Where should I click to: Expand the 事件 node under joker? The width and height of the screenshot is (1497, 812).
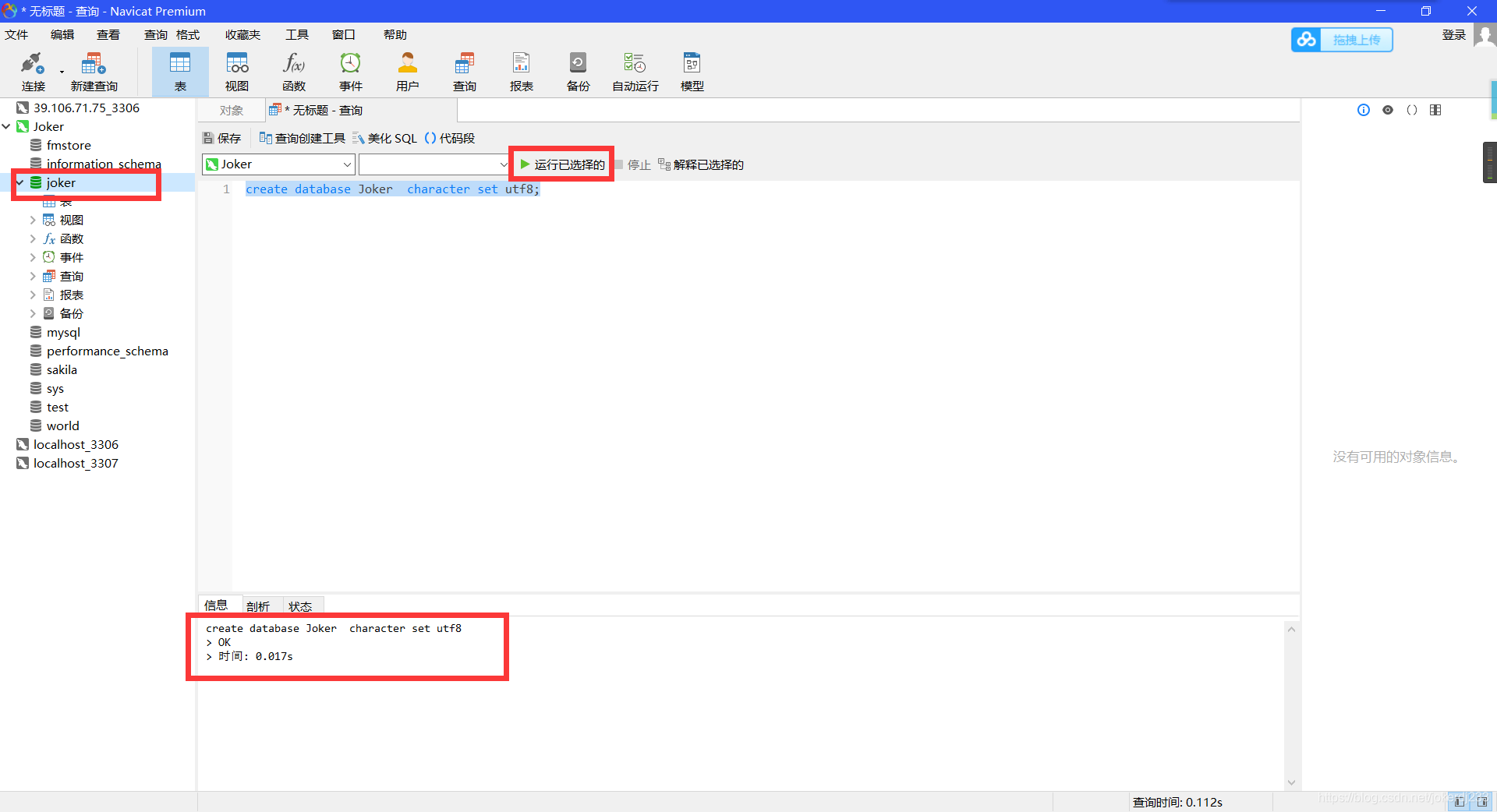pos(33,258)
